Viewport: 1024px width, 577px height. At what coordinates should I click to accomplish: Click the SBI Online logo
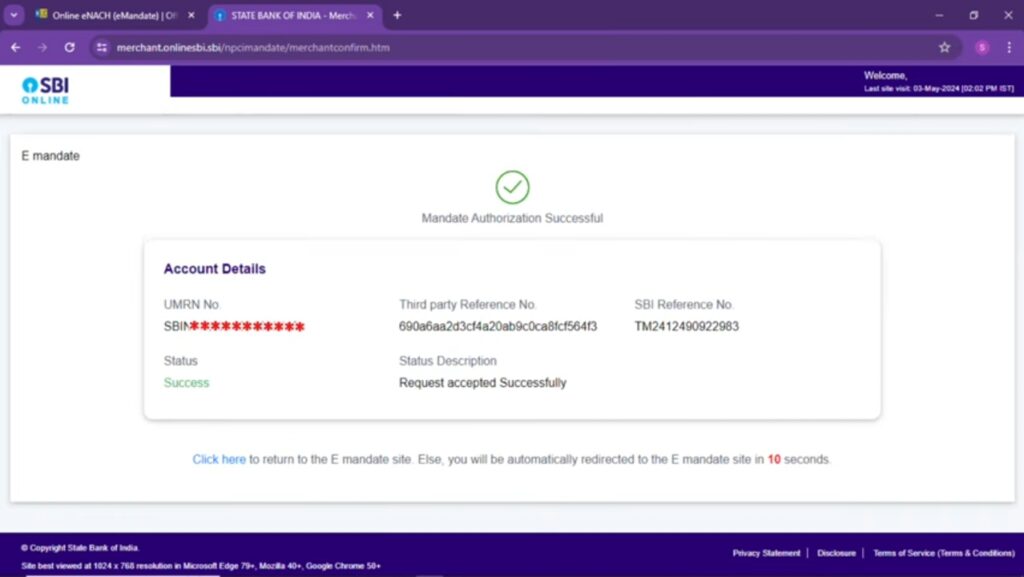coord(45,90)
